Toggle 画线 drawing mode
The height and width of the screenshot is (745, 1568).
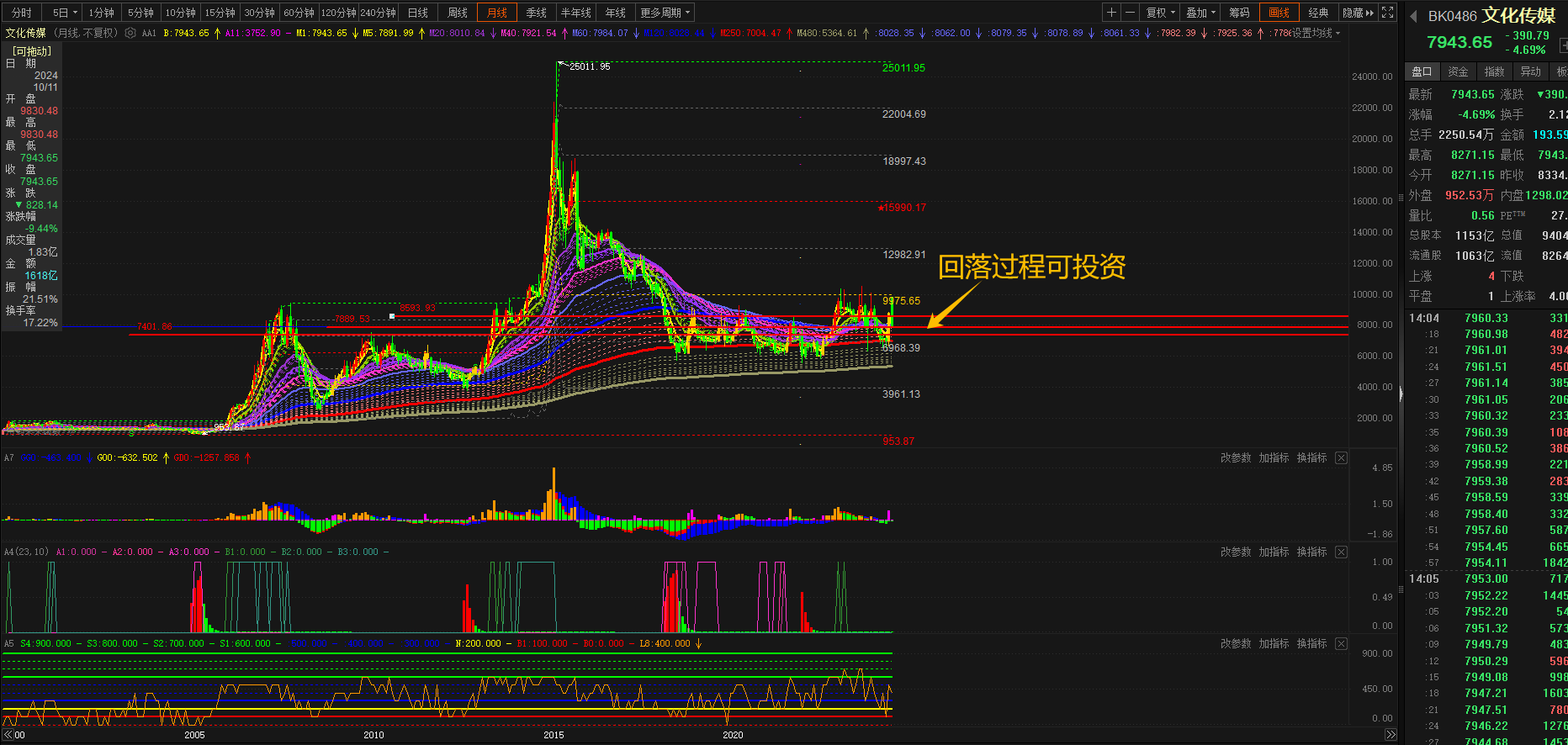[x=1279, y=13]
